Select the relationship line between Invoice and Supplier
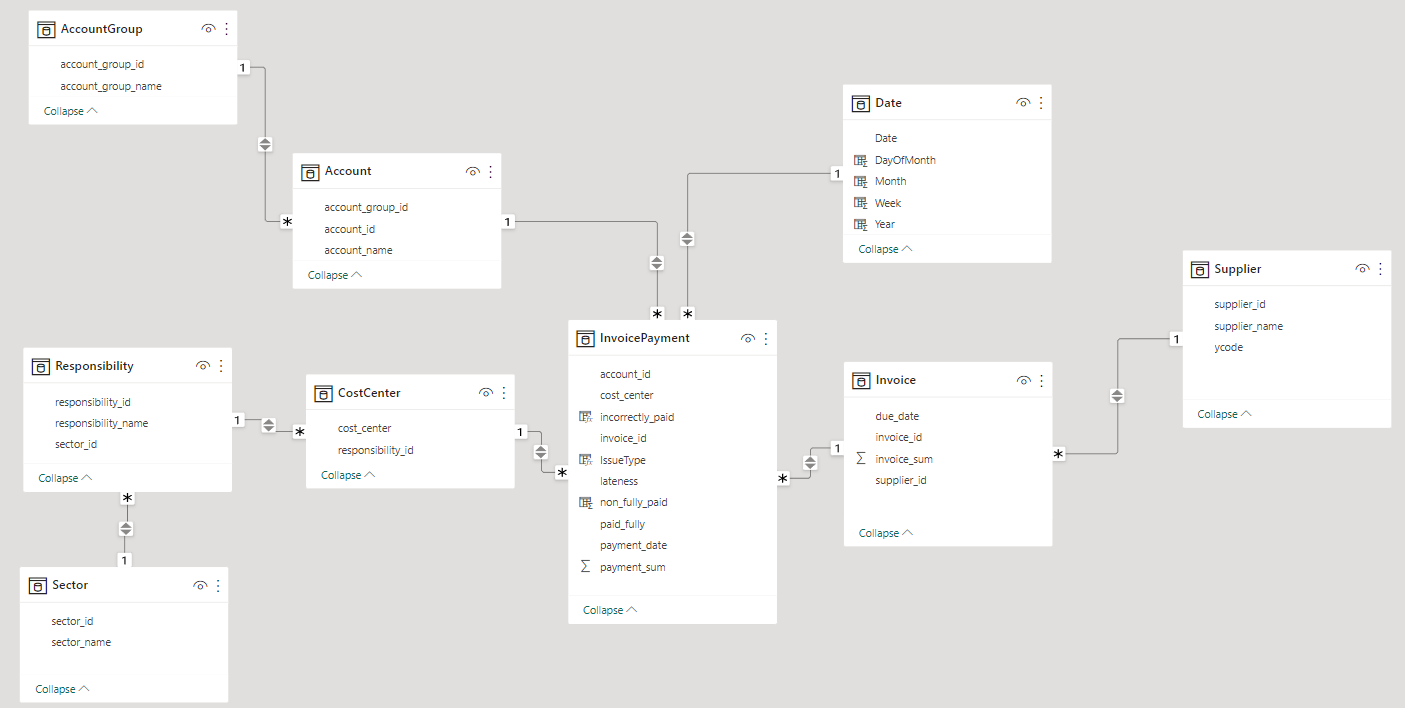1405x708 pixels. pos(1116,395)
